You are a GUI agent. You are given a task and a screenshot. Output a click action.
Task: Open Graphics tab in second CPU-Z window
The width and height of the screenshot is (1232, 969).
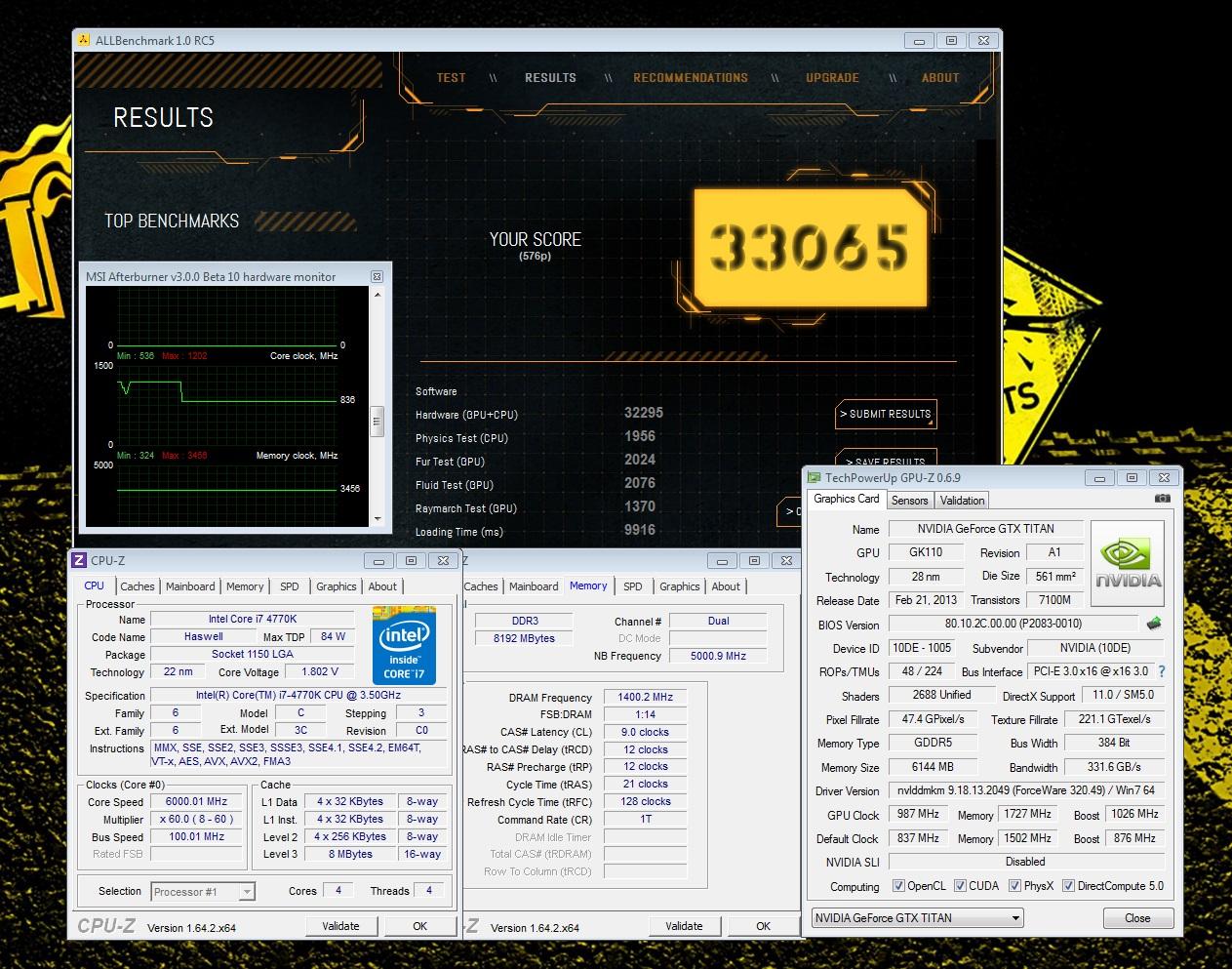[x=679, y=586]
